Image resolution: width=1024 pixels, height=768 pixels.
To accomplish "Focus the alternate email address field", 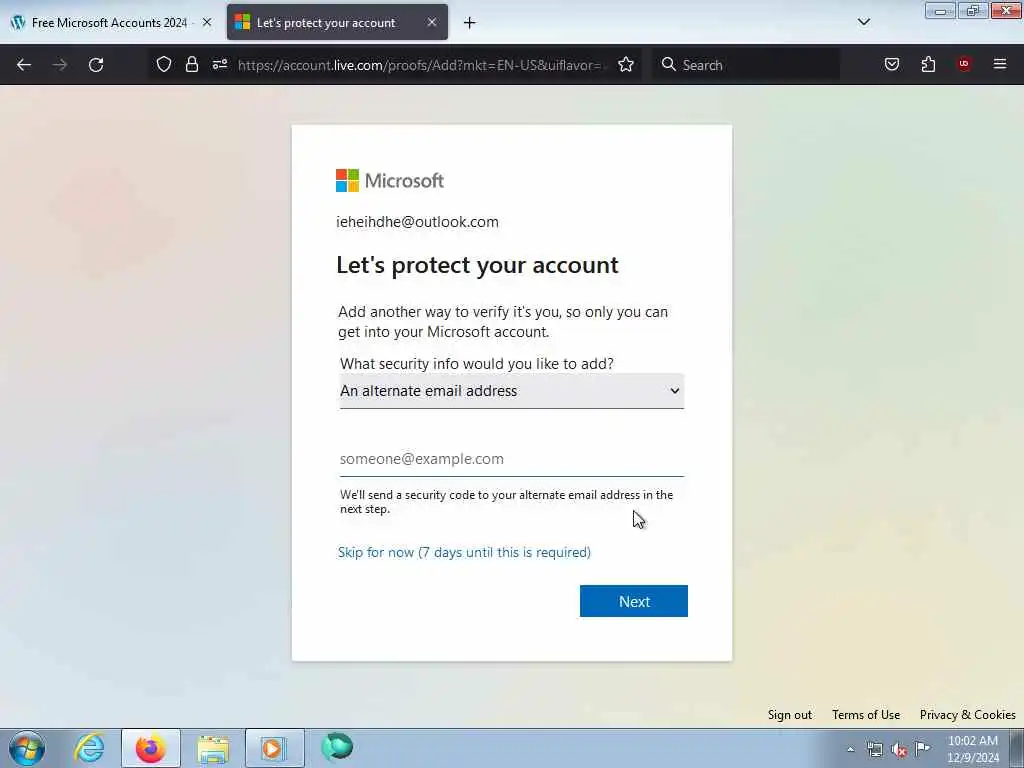I will pyautogui.click(x=511, y=459).
